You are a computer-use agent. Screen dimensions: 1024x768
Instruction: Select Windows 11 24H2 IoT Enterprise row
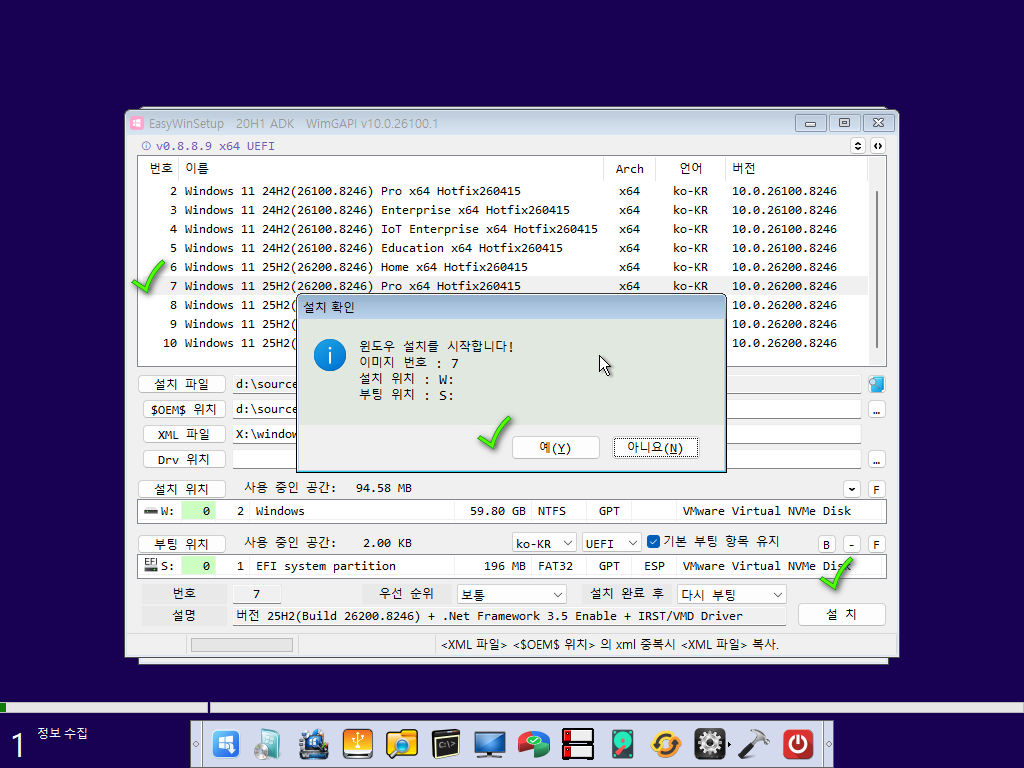(503, 229)
